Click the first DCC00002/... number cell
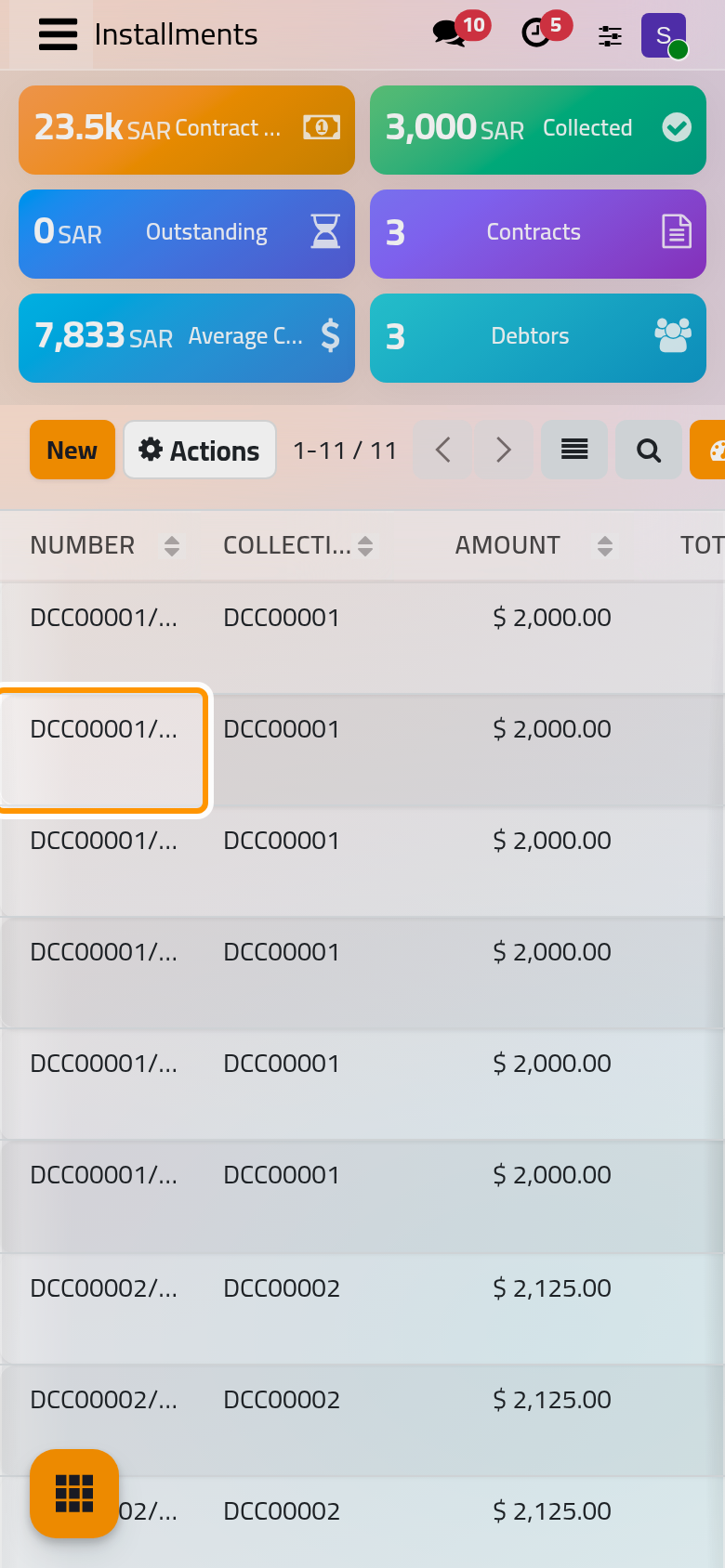The height and width of the screenshot is (1568, 725). coord(103,1288)
